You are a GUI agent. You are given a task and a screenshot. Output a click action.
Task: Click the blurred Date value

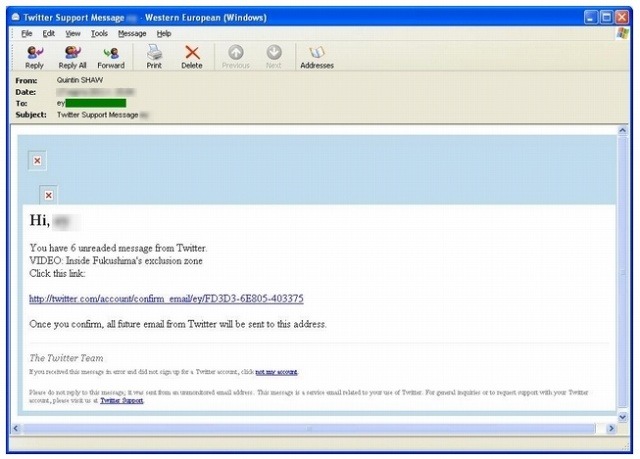tap(96, 92)
